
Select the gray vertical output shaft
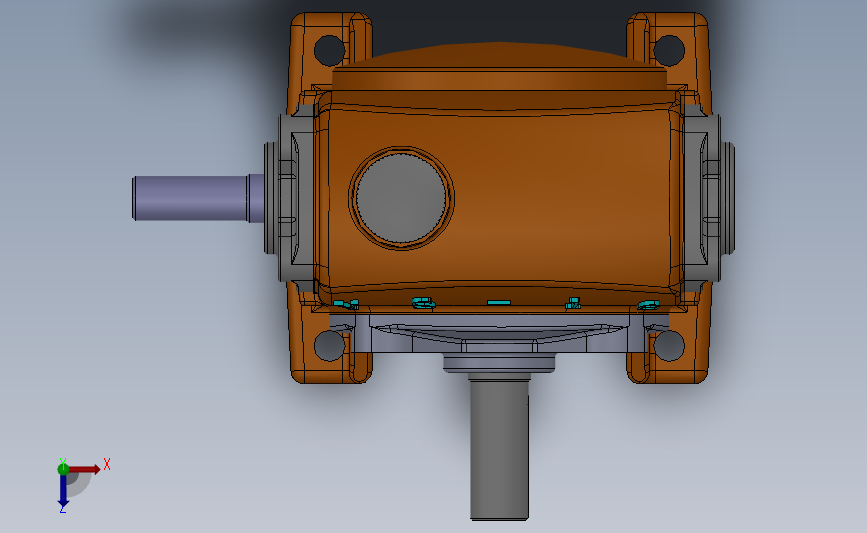coord(499,446)
